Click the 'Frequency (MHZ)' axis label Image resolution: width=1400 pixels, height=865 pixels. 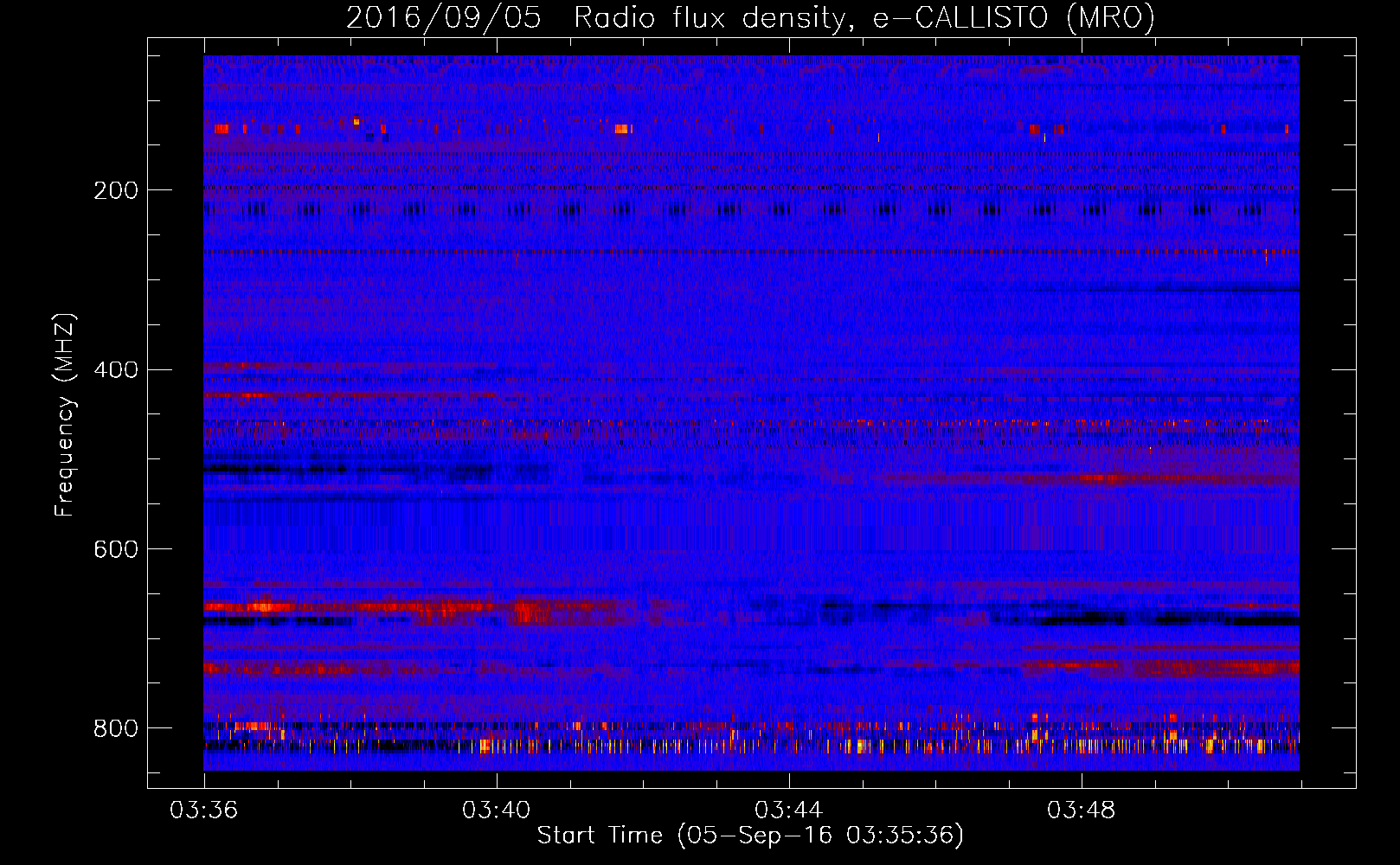[x=65, y=414]
